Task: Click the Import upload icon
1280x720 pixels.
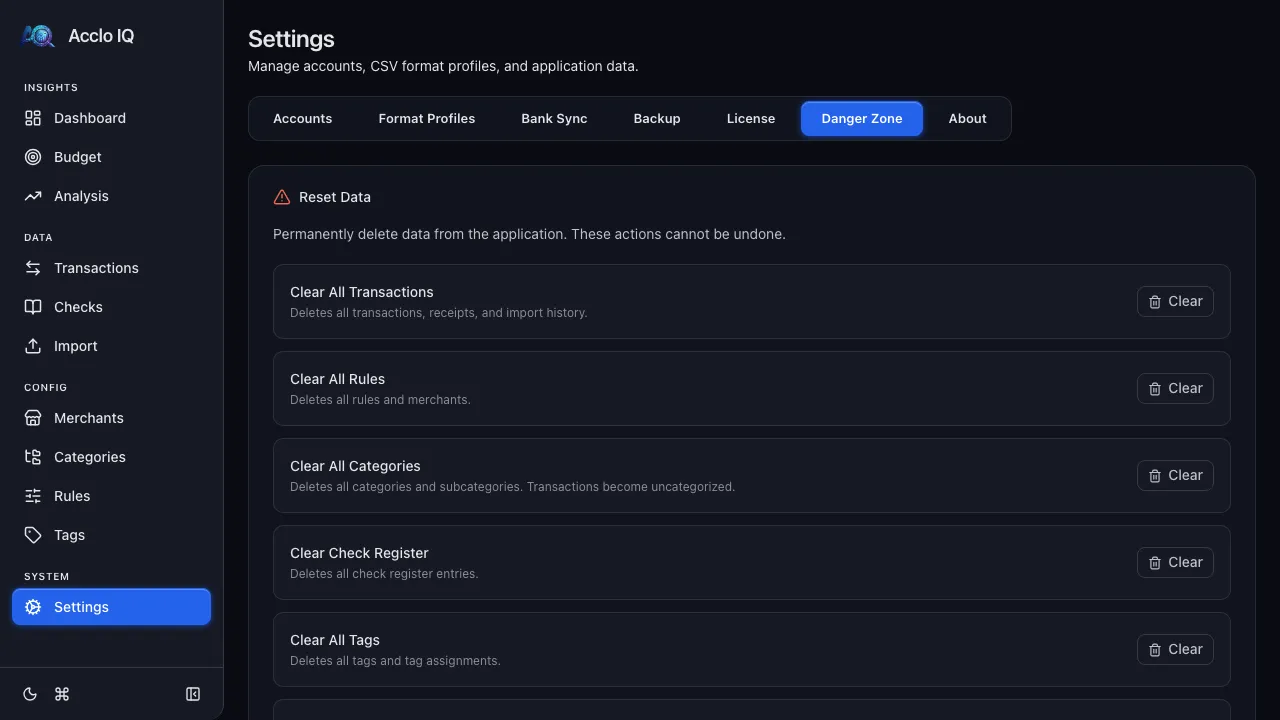Action: [x=33, y=346]
